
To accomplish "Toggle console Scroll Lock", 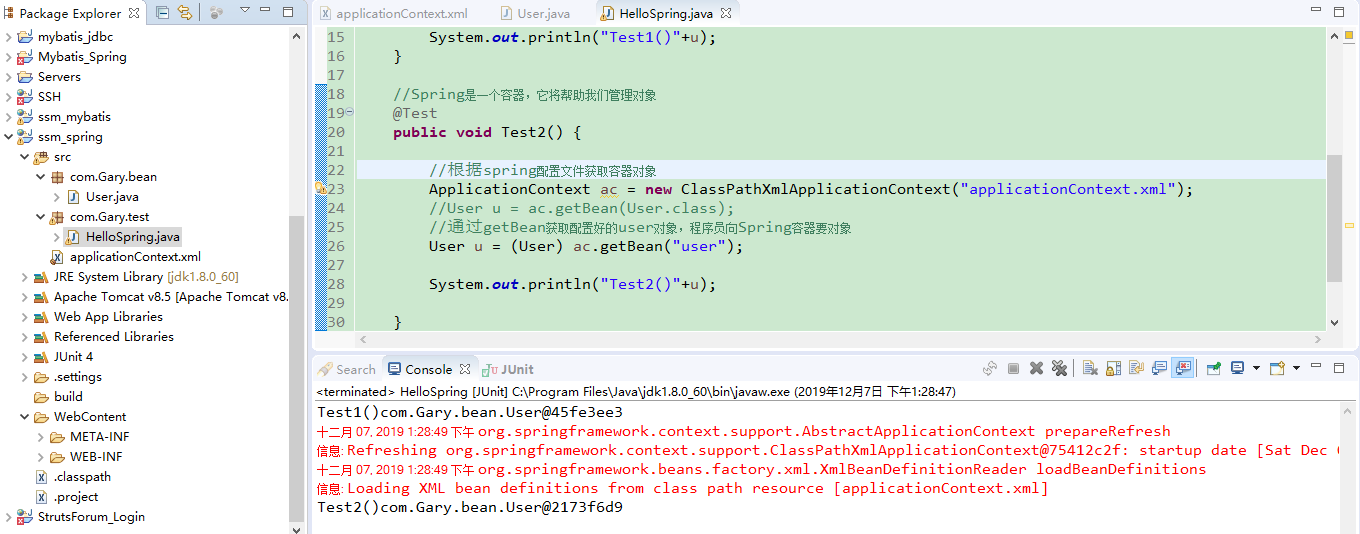I will click(1113, 369).
